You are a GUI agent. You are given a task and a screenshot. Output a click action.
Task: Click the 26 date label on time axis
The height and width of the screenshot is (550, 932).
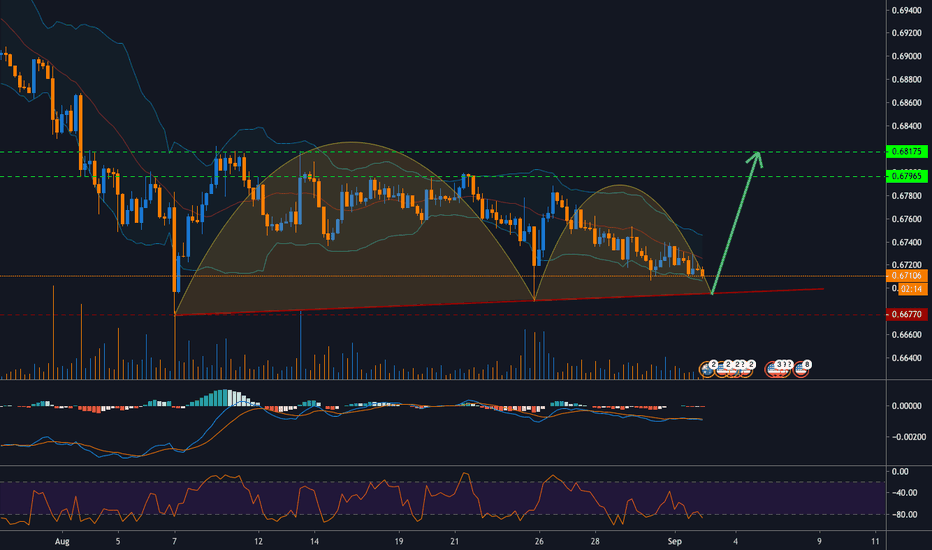pyautogui.click(x=539, y=542)
